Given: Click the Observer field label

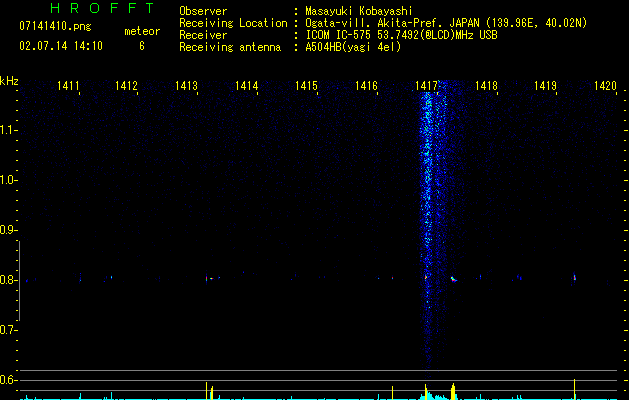Looking at the screenshot, I should (x=203, y=11).
